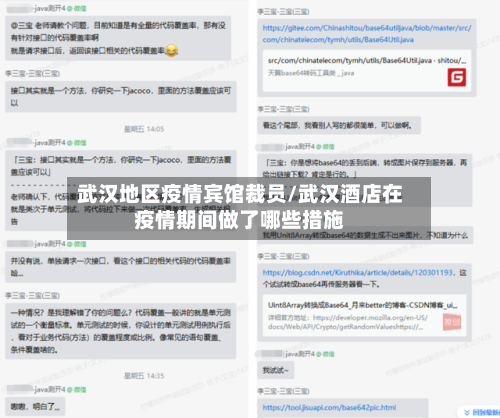
Task: Select the "一种情况？是我理解错了你的问题么" message
Action: click(x=121, y=331)
